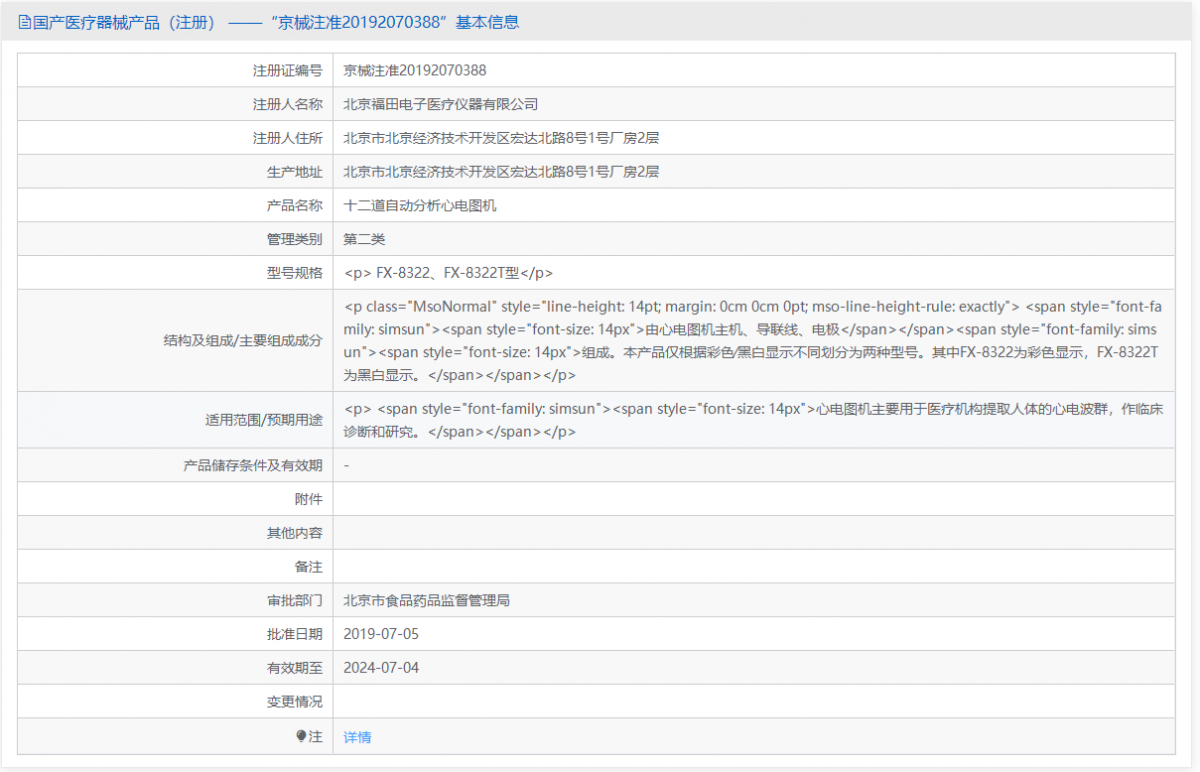Click the intended use text mentioning 心电波群
Image resolution: width=1200 pixels, height=772 pixels.
753,420
